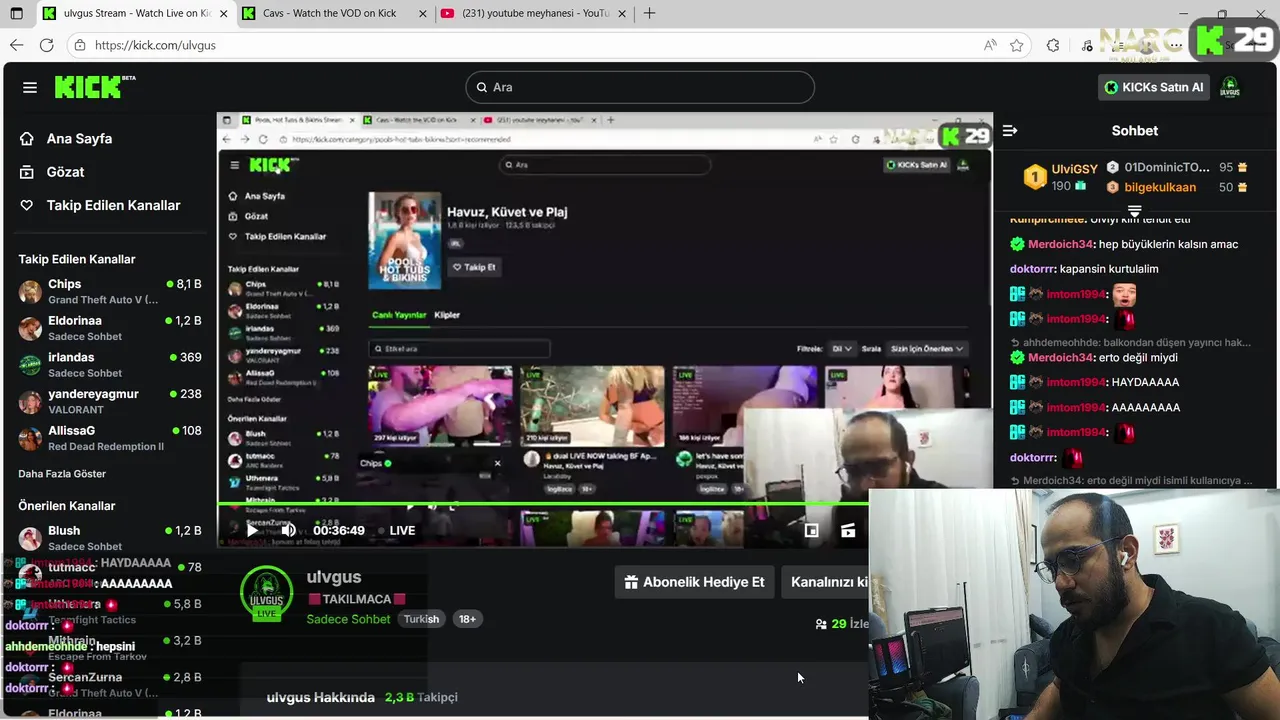
Task: Click the read aloud icon in address bar
Action: click(990, 45)
